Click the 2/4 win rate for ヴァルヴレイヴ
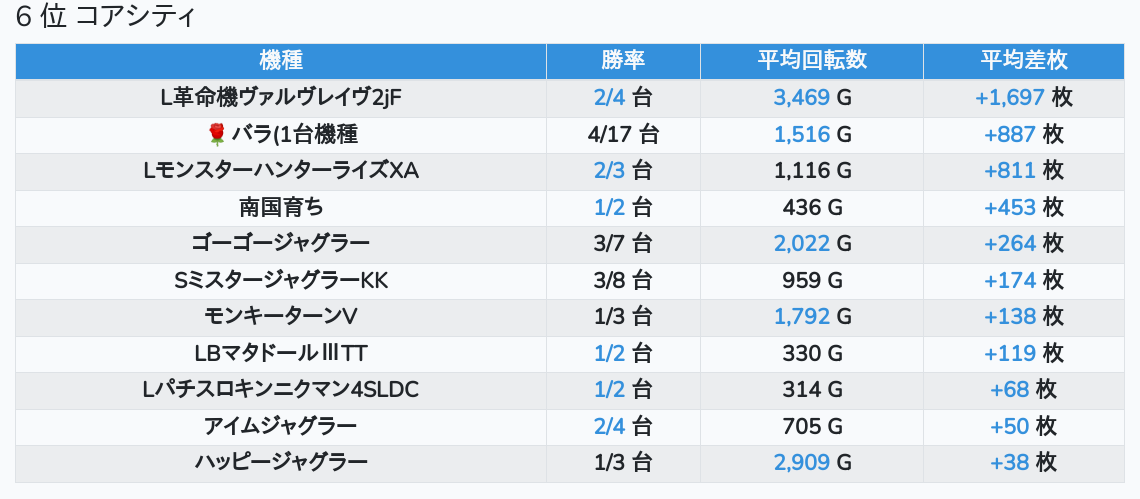 tap(608, 97)
